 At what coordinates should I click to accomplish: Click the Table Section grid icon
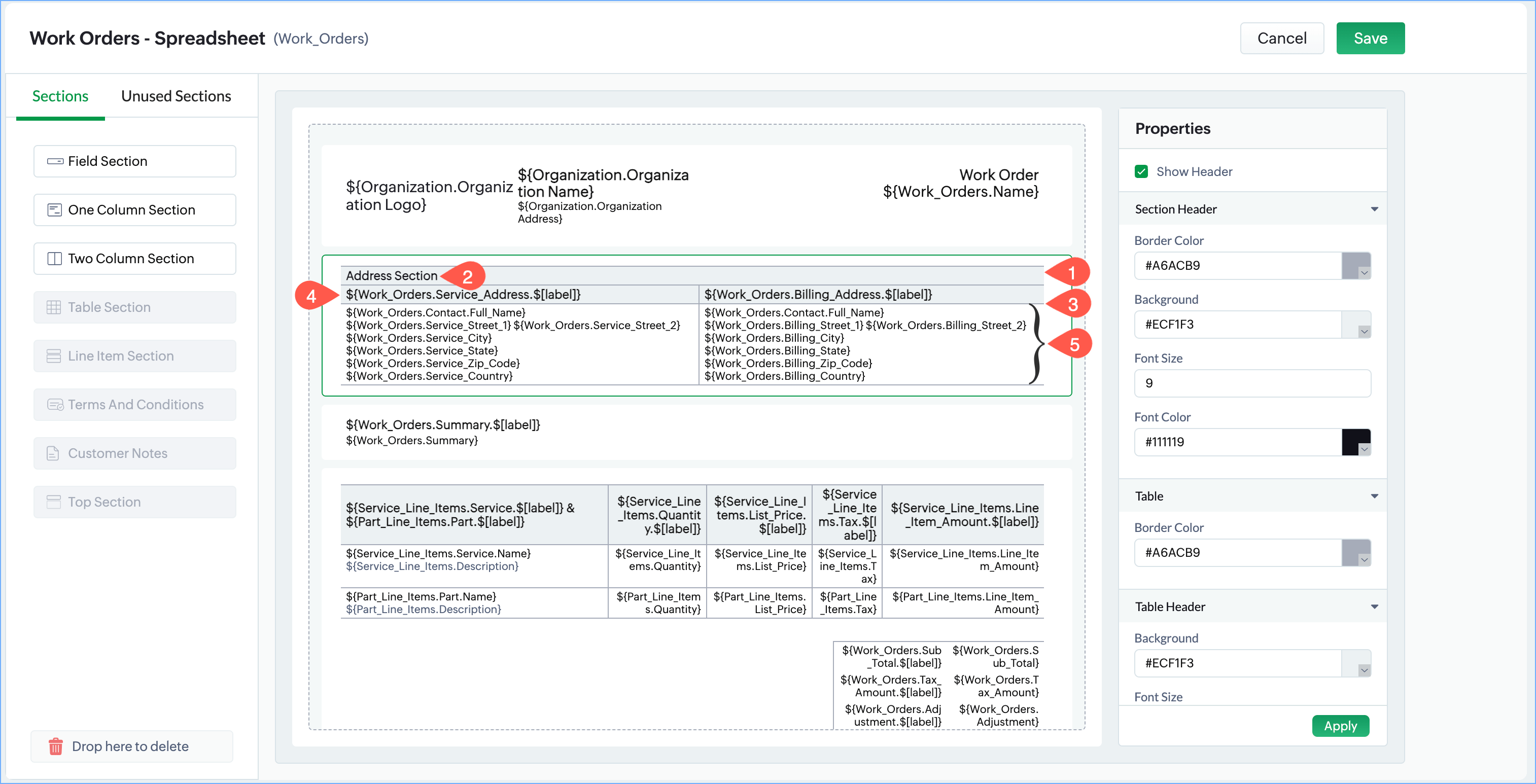54,307
